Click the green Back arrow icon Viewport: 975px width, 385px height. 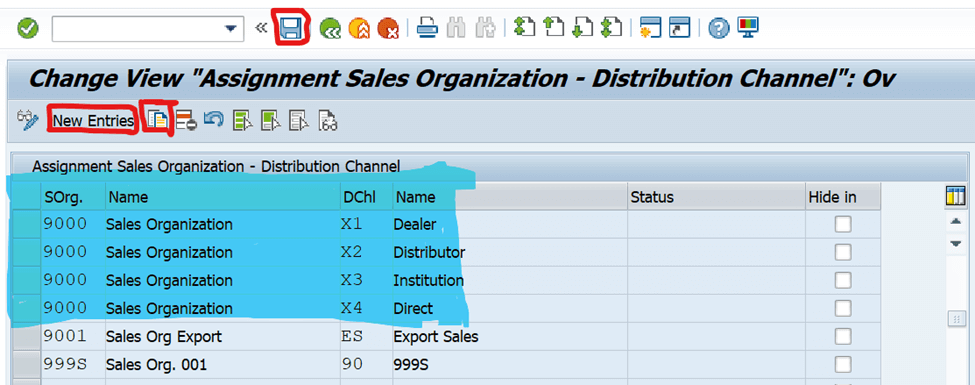tap(330, 28)
